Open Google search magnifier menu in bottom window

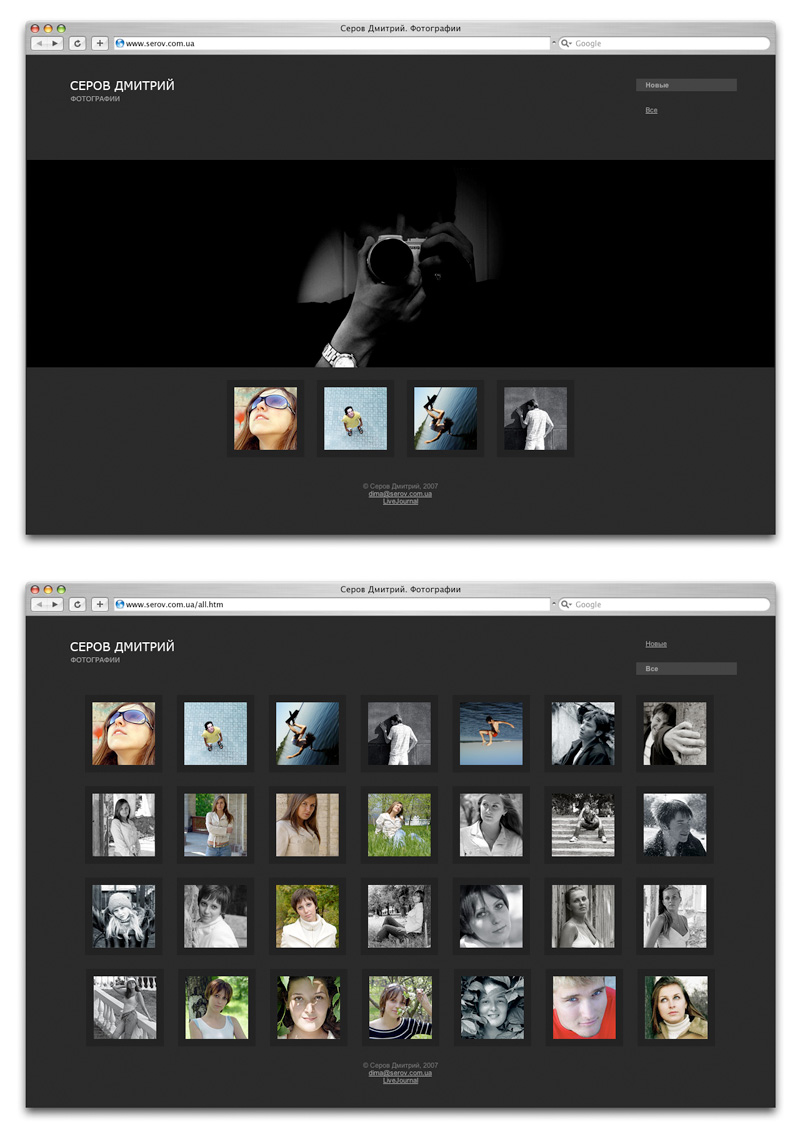tap(566, 604)
